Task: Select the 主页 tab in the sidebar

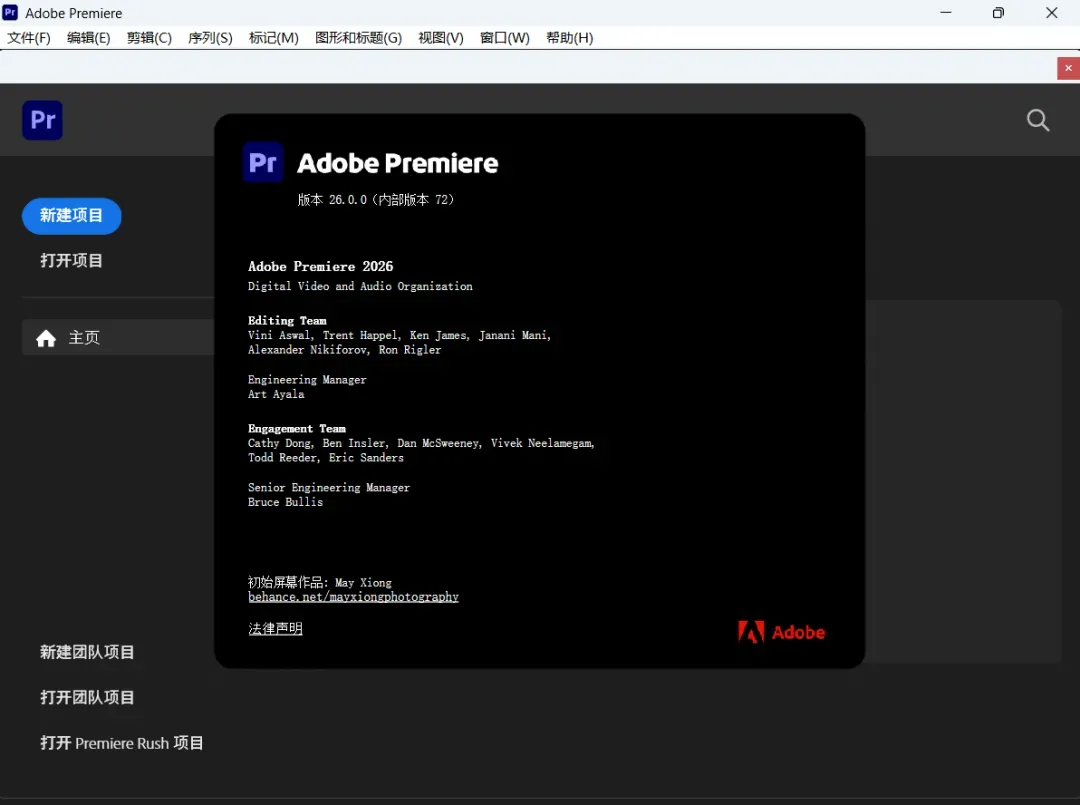Action: coord(118,337)
